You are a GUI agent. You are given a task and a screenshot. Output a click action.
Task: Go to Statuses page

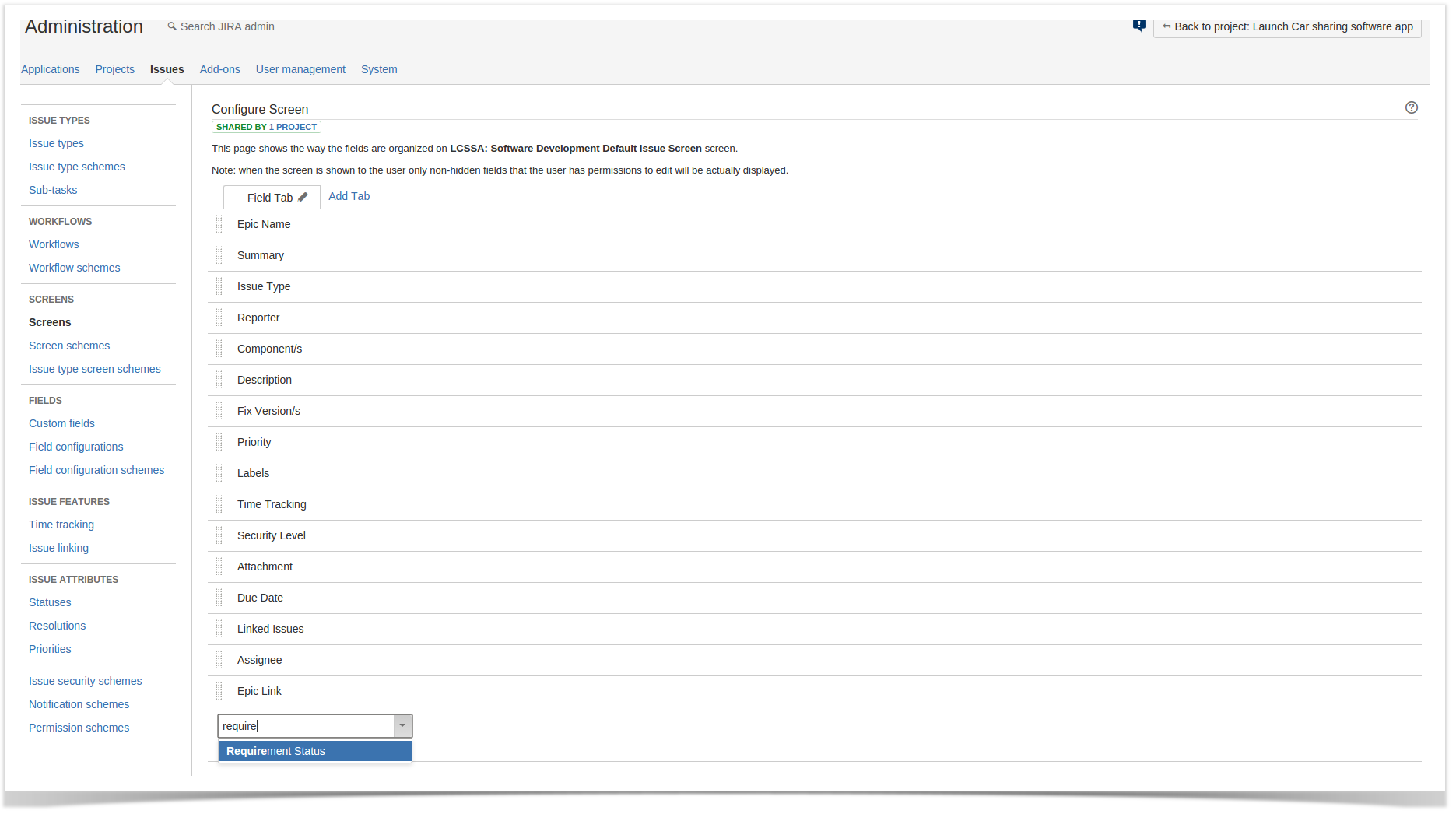[50, 602]
